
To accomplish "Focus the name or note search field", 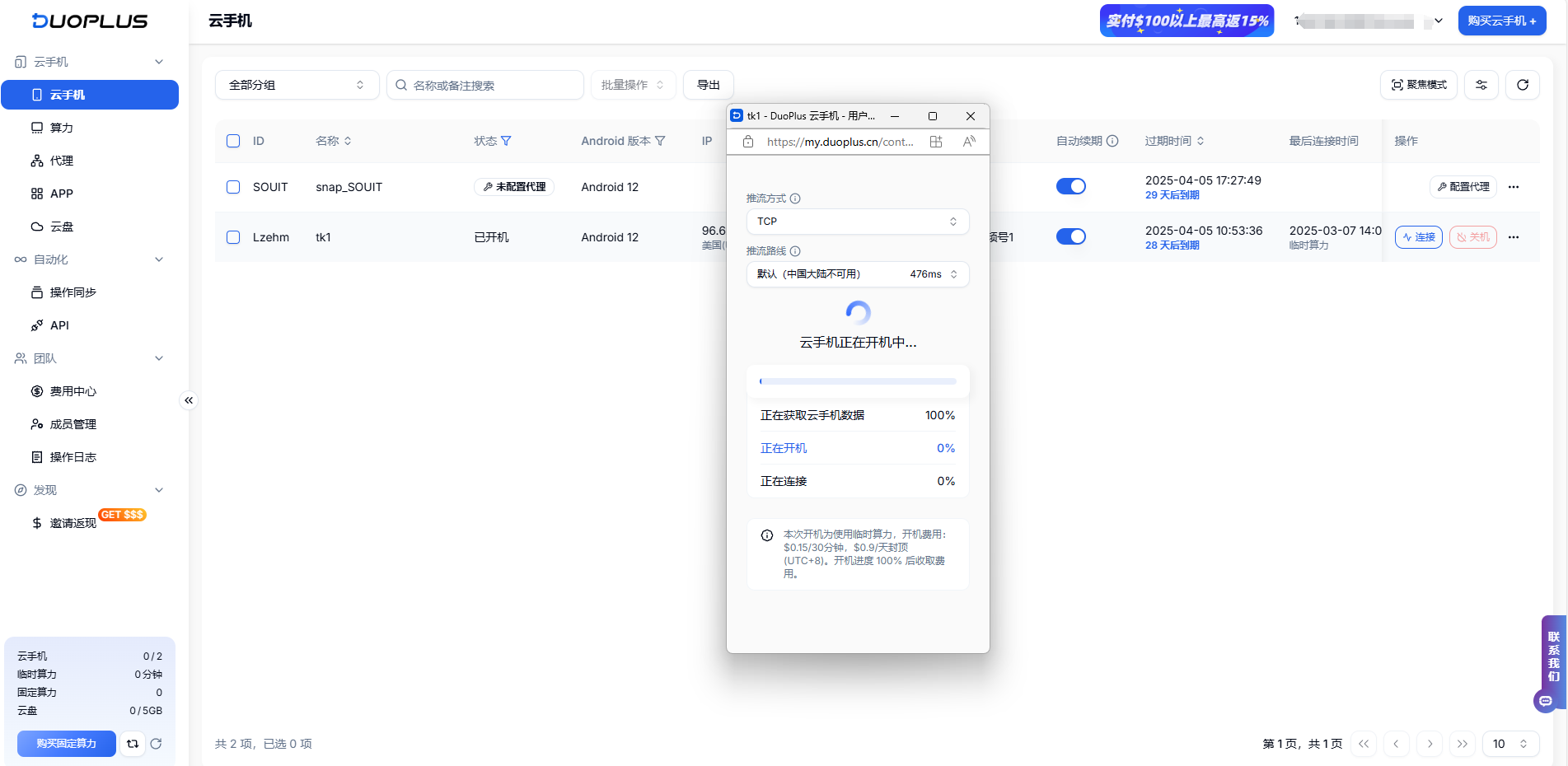I will pyautogui.click(x=485, y=85).
